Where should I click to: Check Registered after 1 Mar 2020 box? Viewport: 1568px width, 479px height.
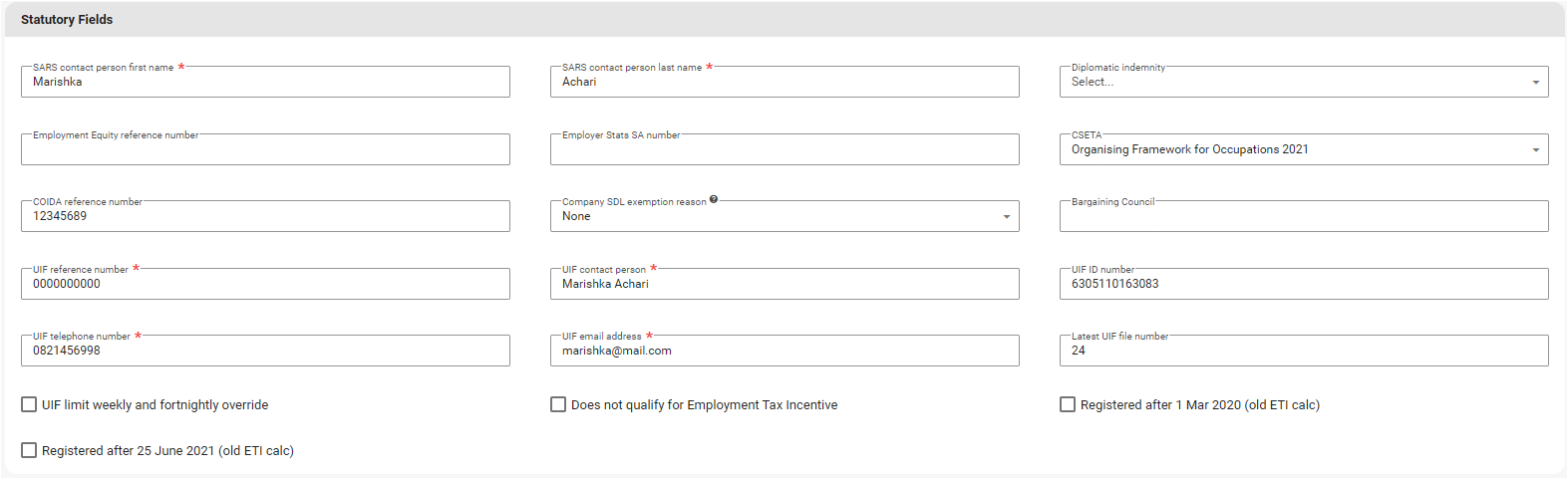click(1068, 404)
